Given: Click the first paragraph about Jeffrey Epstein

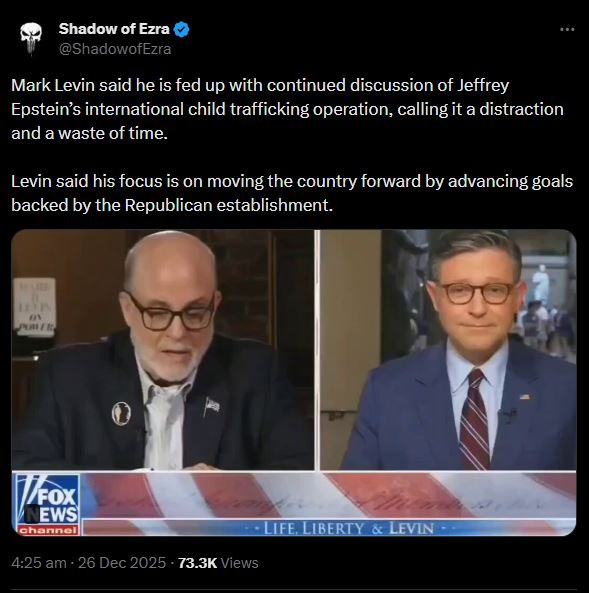Looking at the screenshot, I should 288,109.
